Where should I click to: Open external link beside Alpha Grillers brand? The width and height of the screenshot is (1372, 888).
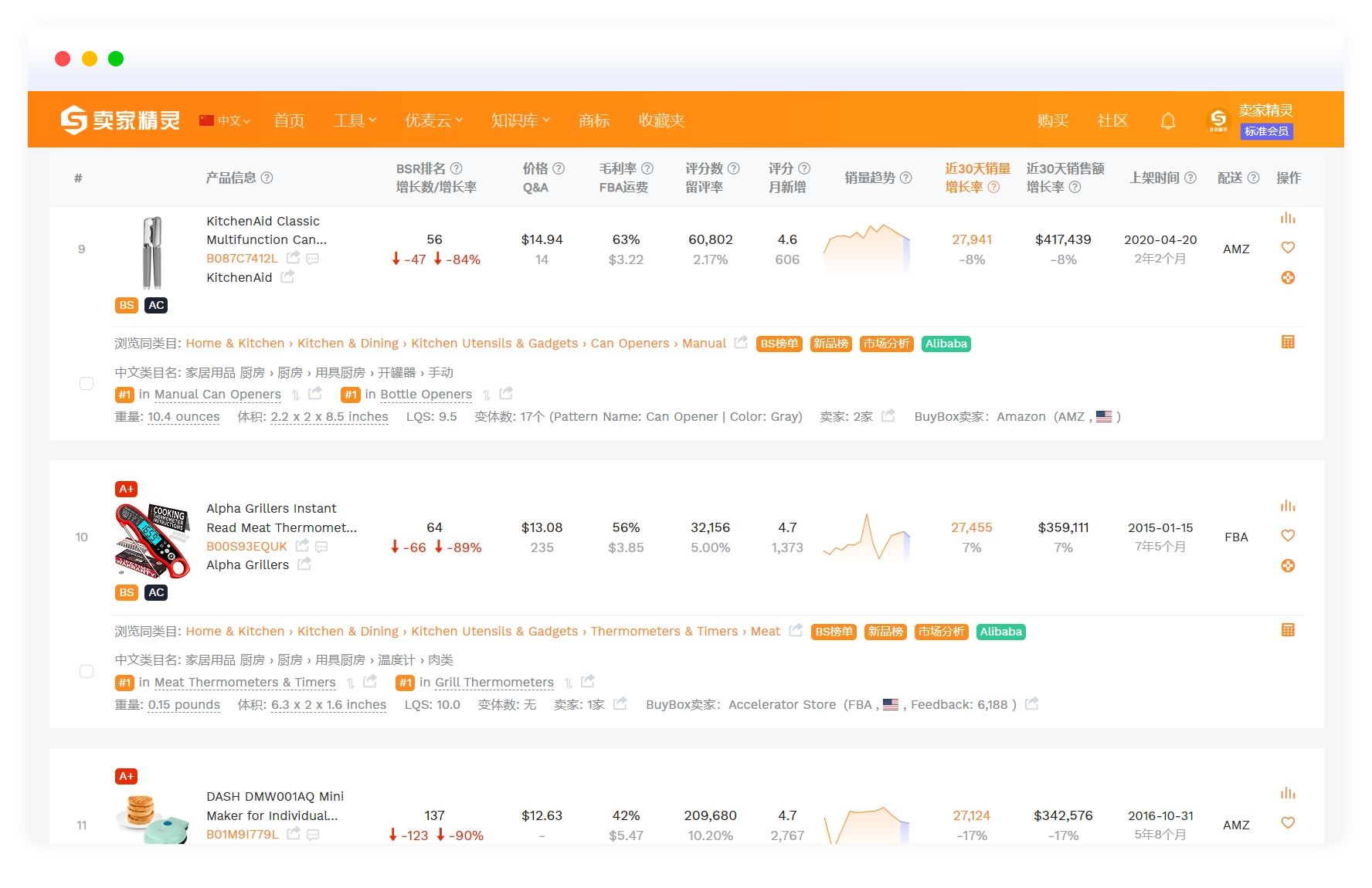click(304, 564)
